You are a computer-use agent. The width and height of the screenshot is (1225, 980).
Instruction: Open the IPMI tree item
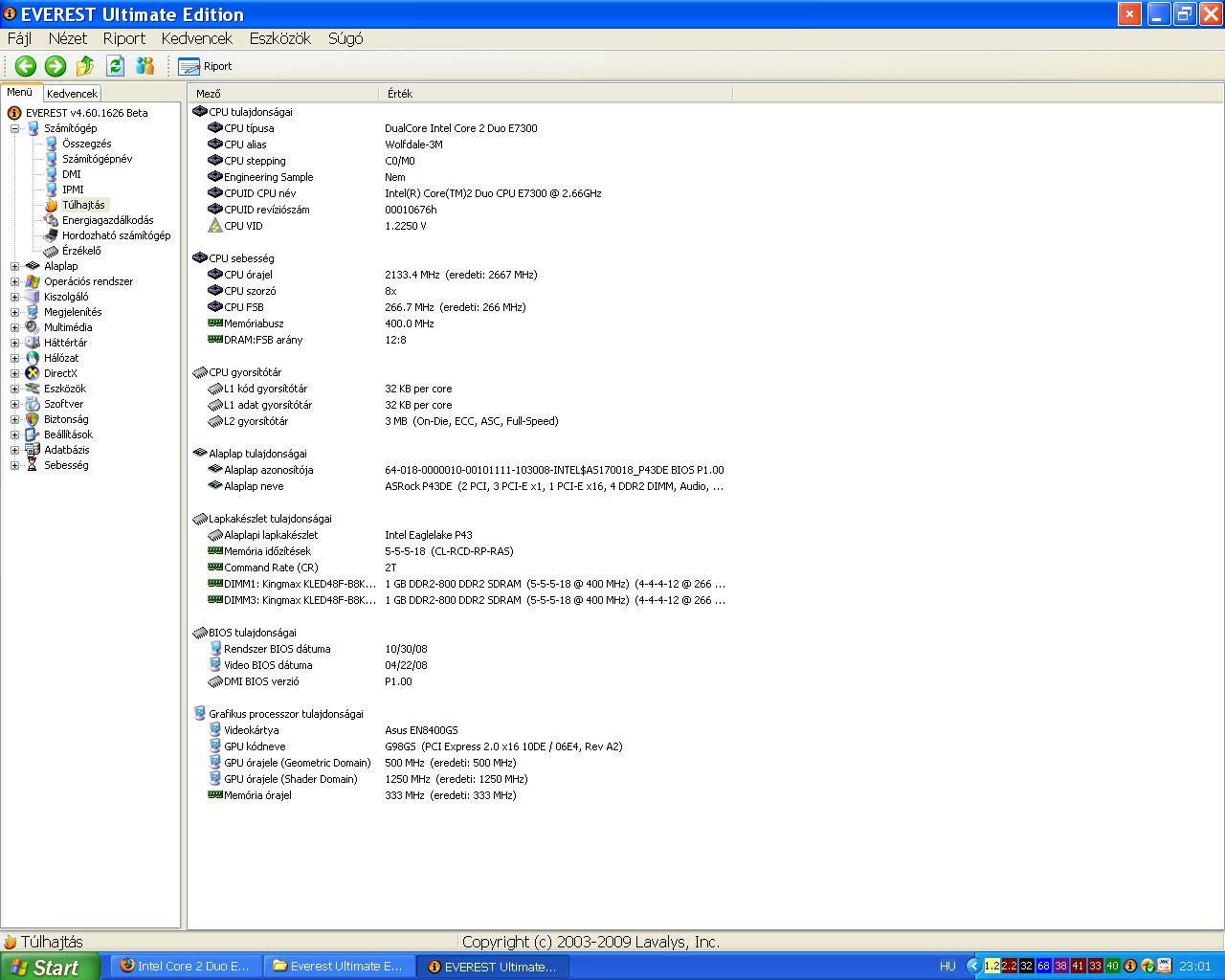pyautogui.click(x=73, y=189)
